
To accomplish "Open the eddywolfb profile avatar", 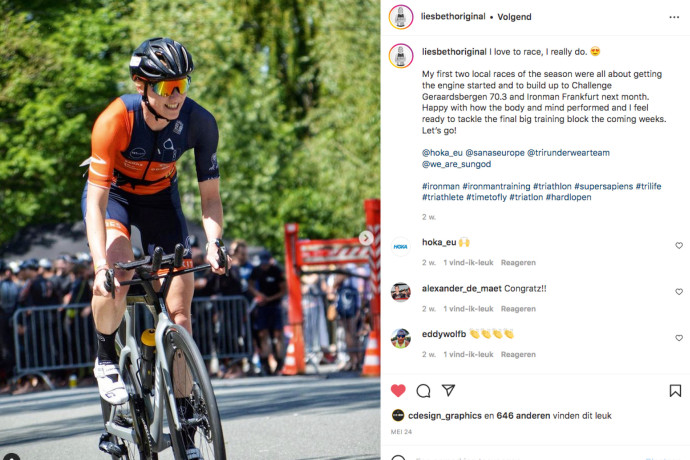I will [400, 338].
